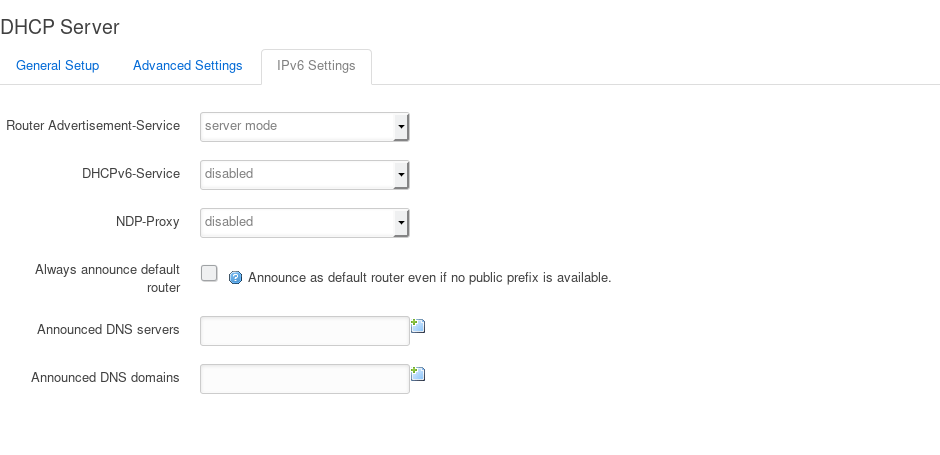
Task: Click the blue help icon near default router option
Action: 236,278
